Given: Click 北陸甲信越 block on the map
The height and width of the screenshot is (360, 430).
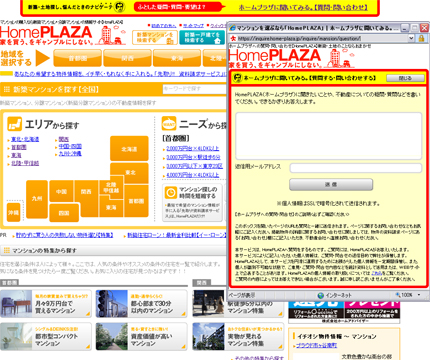Looking at the screenshot, I should (x=111, y=187).
